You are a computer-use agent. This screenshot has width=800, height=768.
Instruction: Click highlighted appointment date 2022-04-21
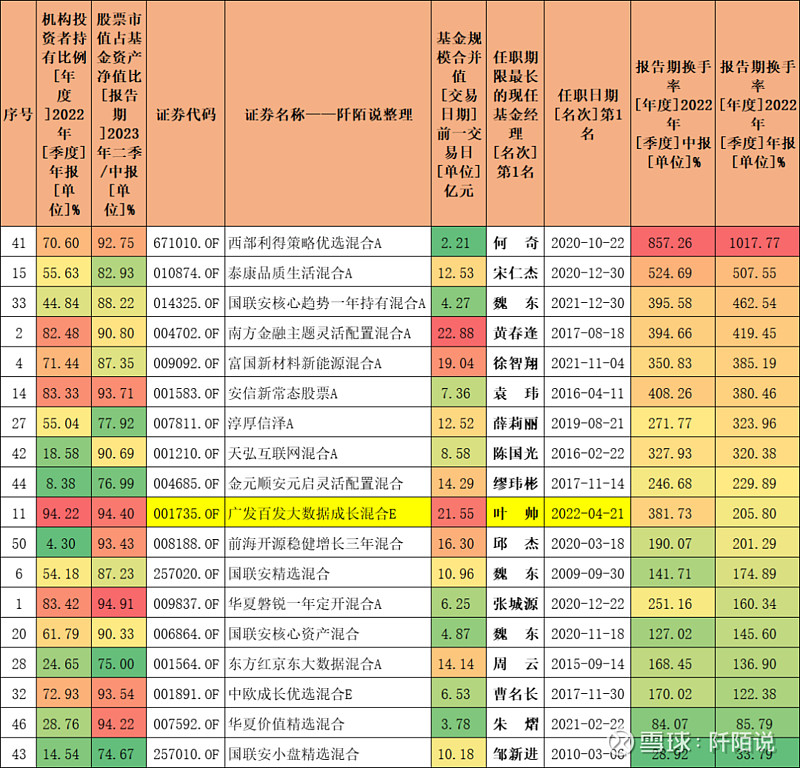pos(588,514)
